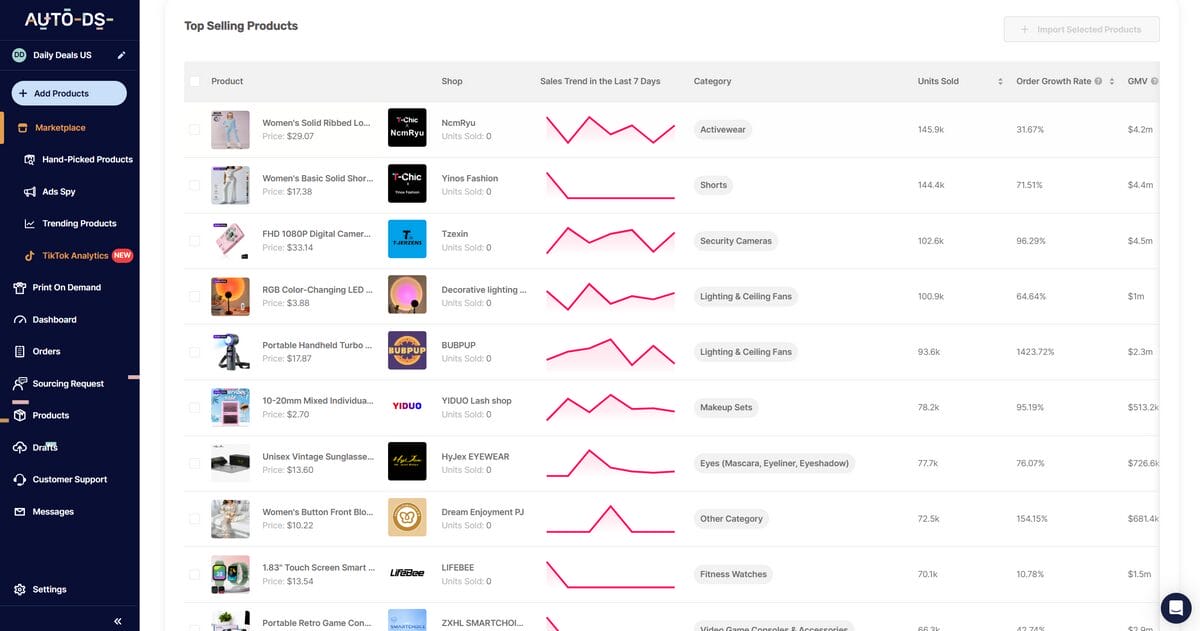Click the "Dream Enjoyment PJ" shop name
The height and width of the screenshot is (631, 1200).
(x=483, y=512)
